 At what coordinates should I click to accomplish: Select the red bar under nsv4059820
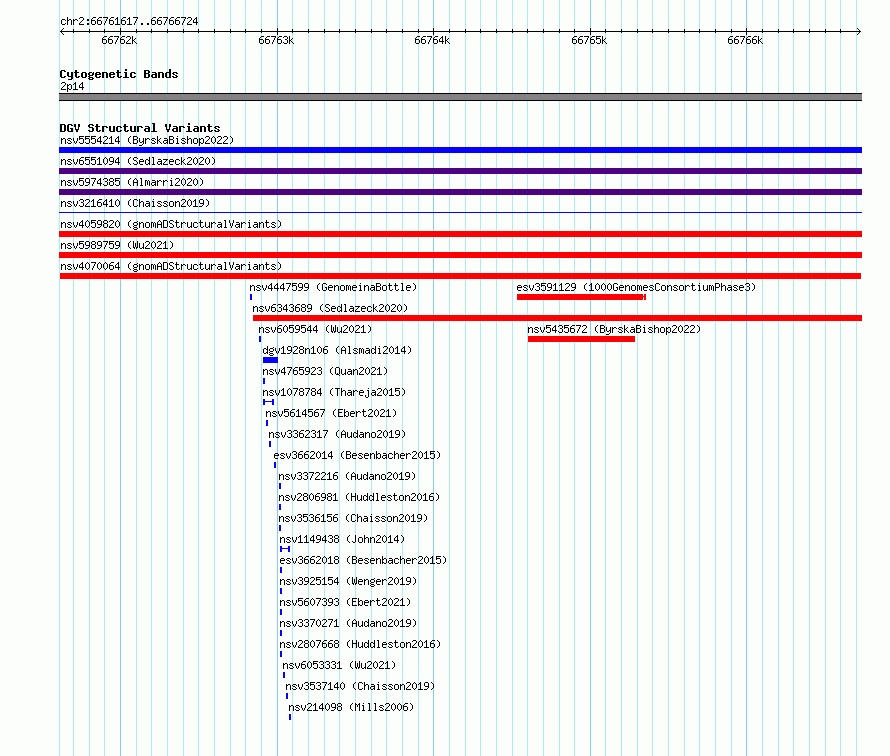pos(460,234)
